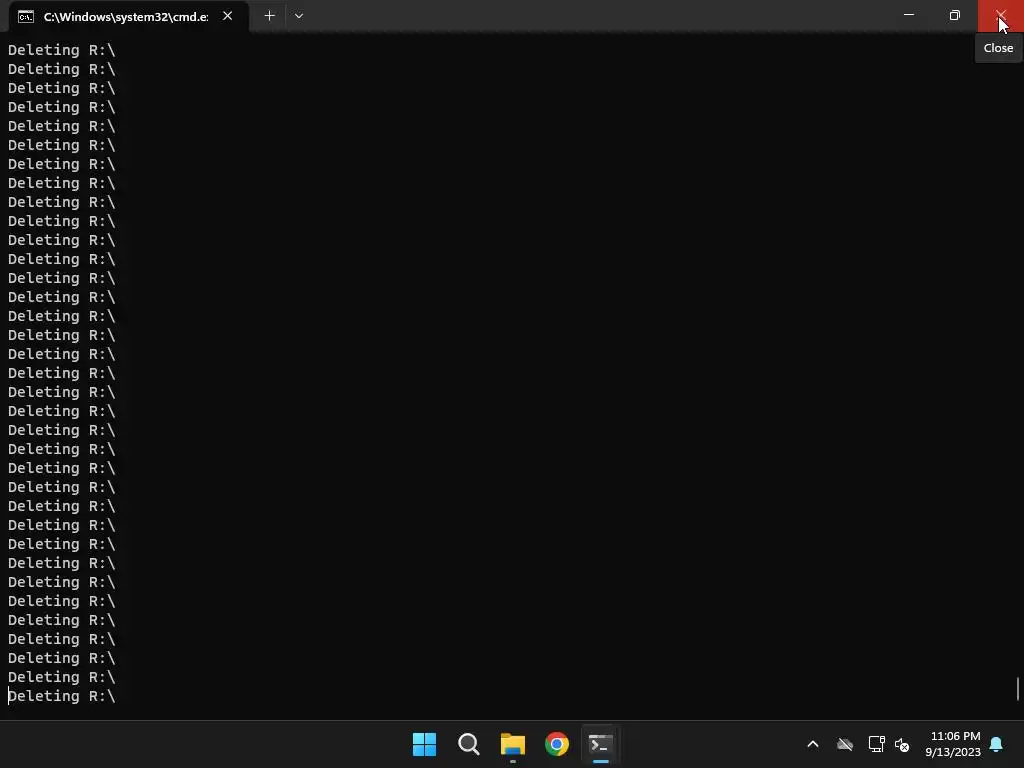Launch Google Chrome from taskbar
The image size is (1024, 768).
click(557, 744)
